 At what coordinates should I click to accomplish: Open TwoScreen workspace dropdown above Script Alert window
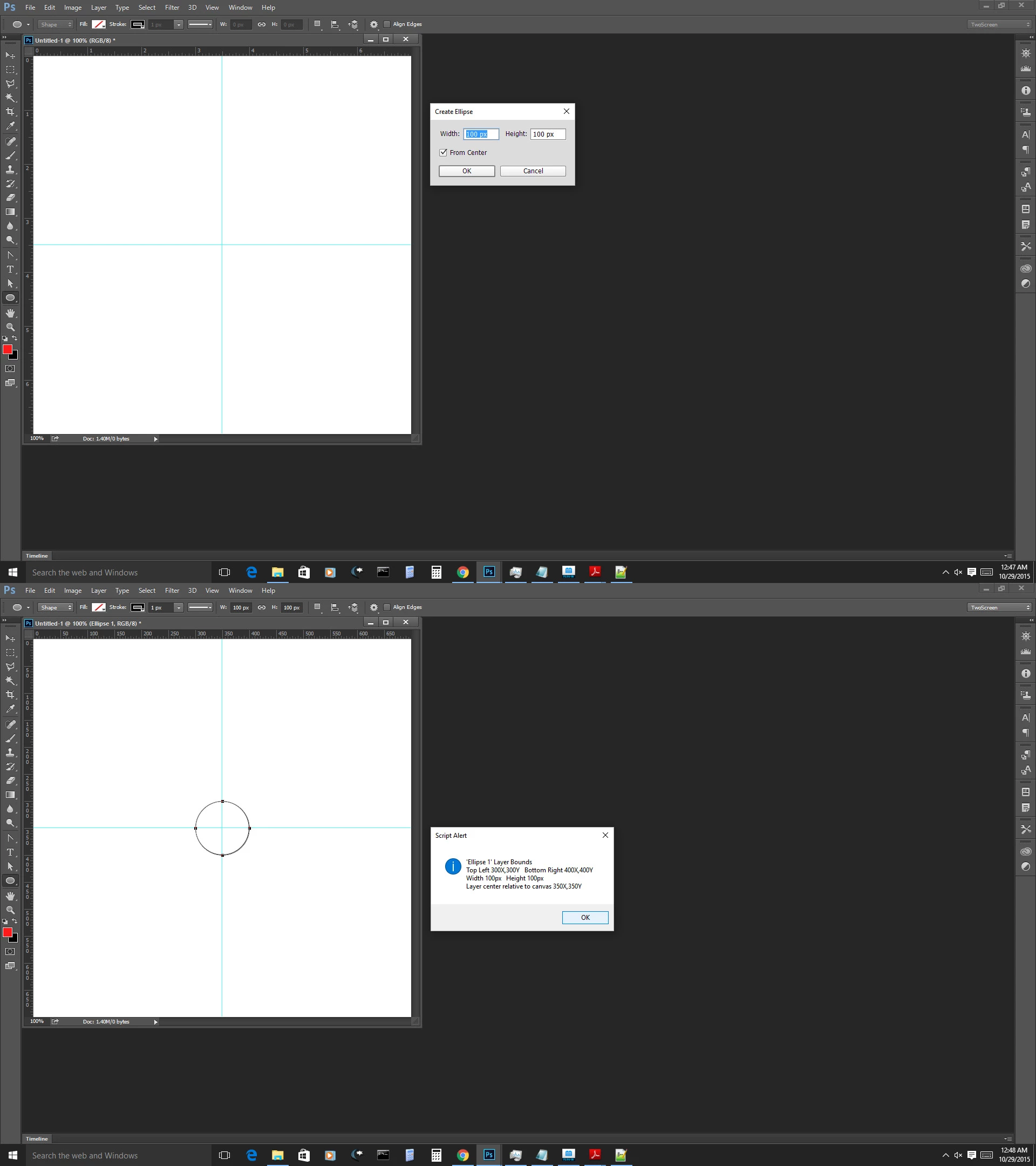pos(999,607)
